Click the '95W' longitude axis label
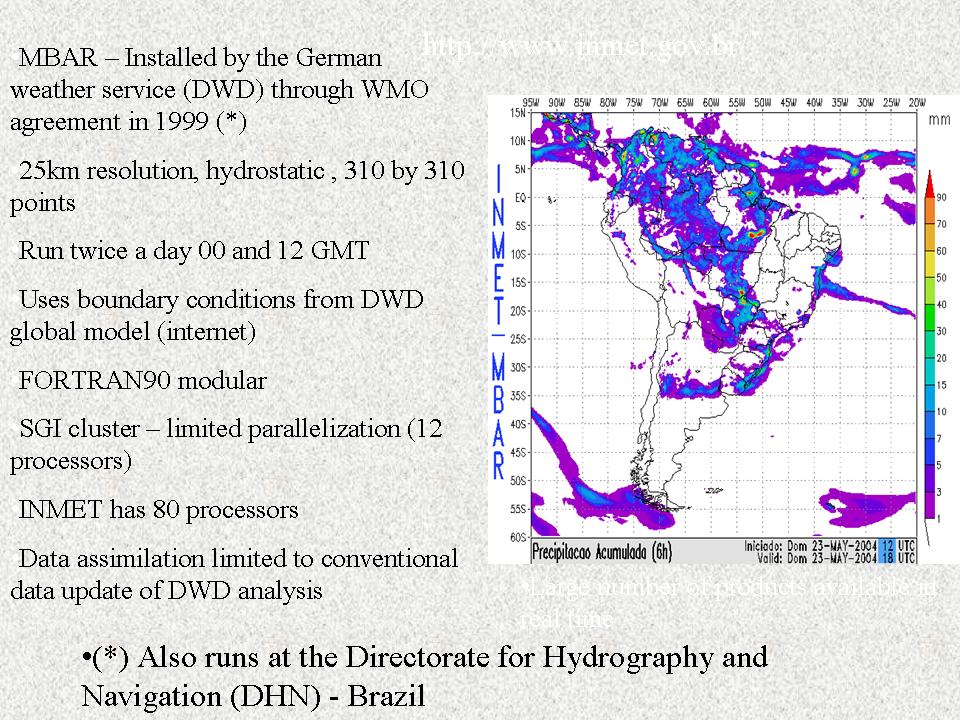This screenshot has height=720, width=960. pos(531,103)
